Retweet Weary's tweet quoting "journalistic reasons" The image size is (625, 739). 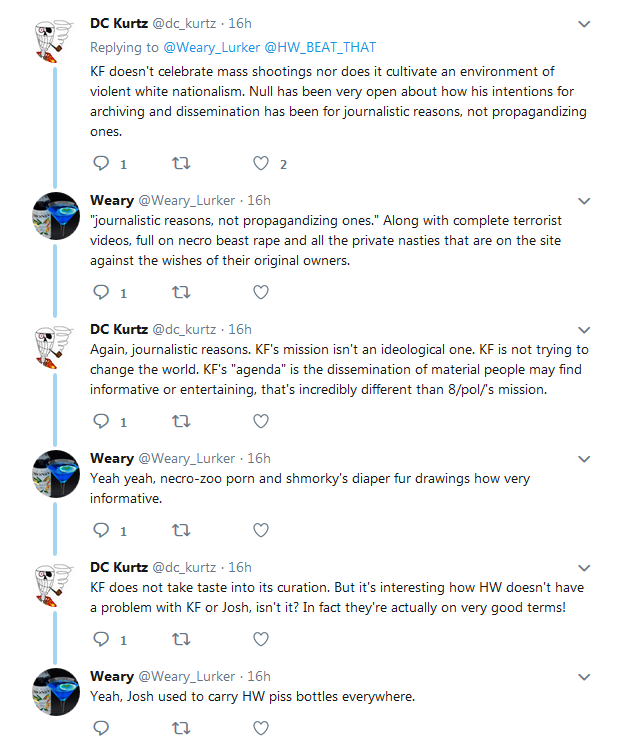181,293
